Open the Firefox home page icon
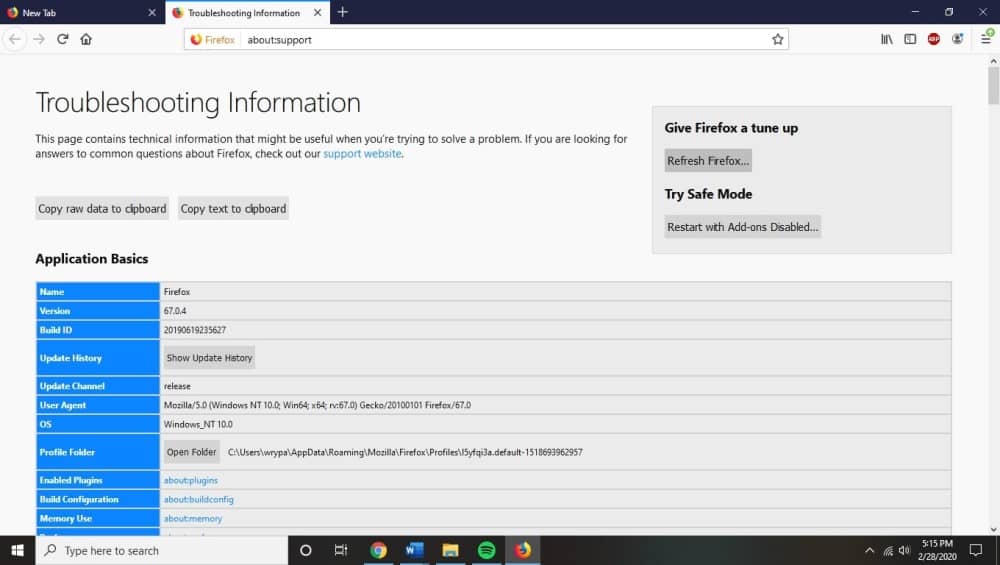This screenshot has height=565, width=1000. 86,39
